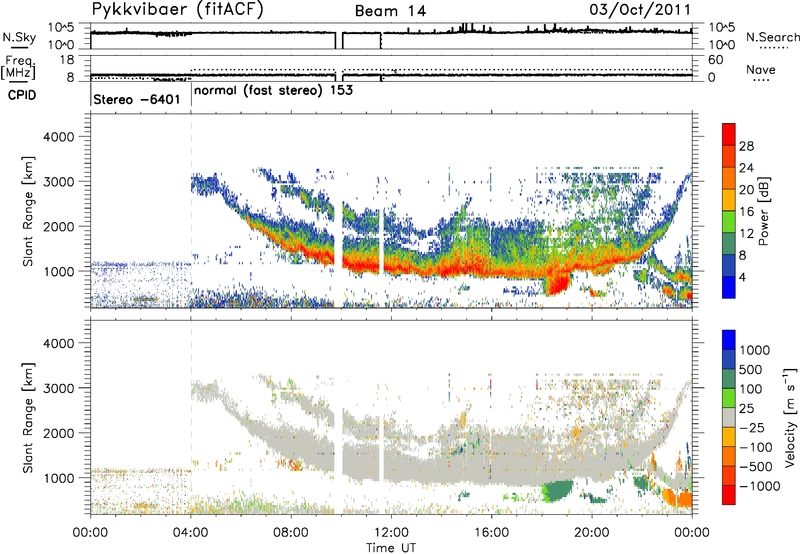Click velocity colorbar value -25
The image size is (800, 554).
pos(751,428)
